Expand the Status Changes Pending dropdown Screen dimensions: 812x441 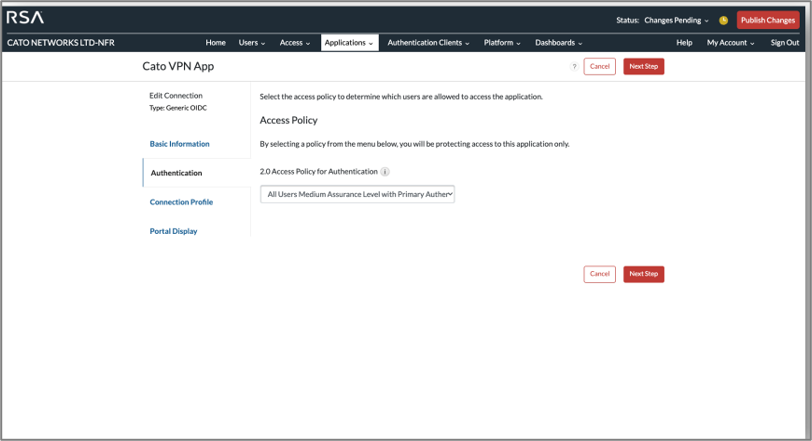point(676,20)
